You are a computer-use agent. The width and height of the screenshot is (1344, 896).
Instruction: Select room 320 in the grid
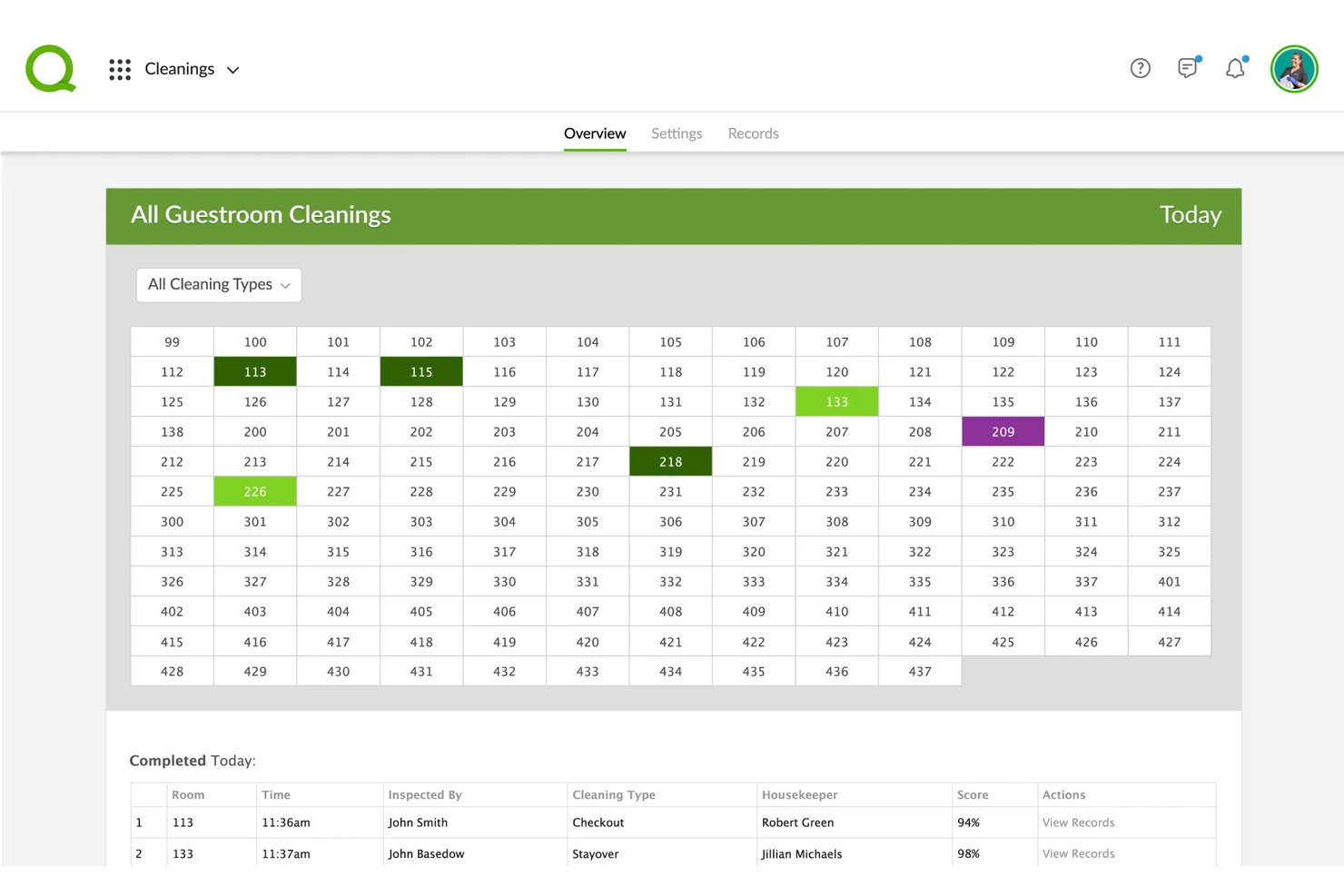click(754, 551)
